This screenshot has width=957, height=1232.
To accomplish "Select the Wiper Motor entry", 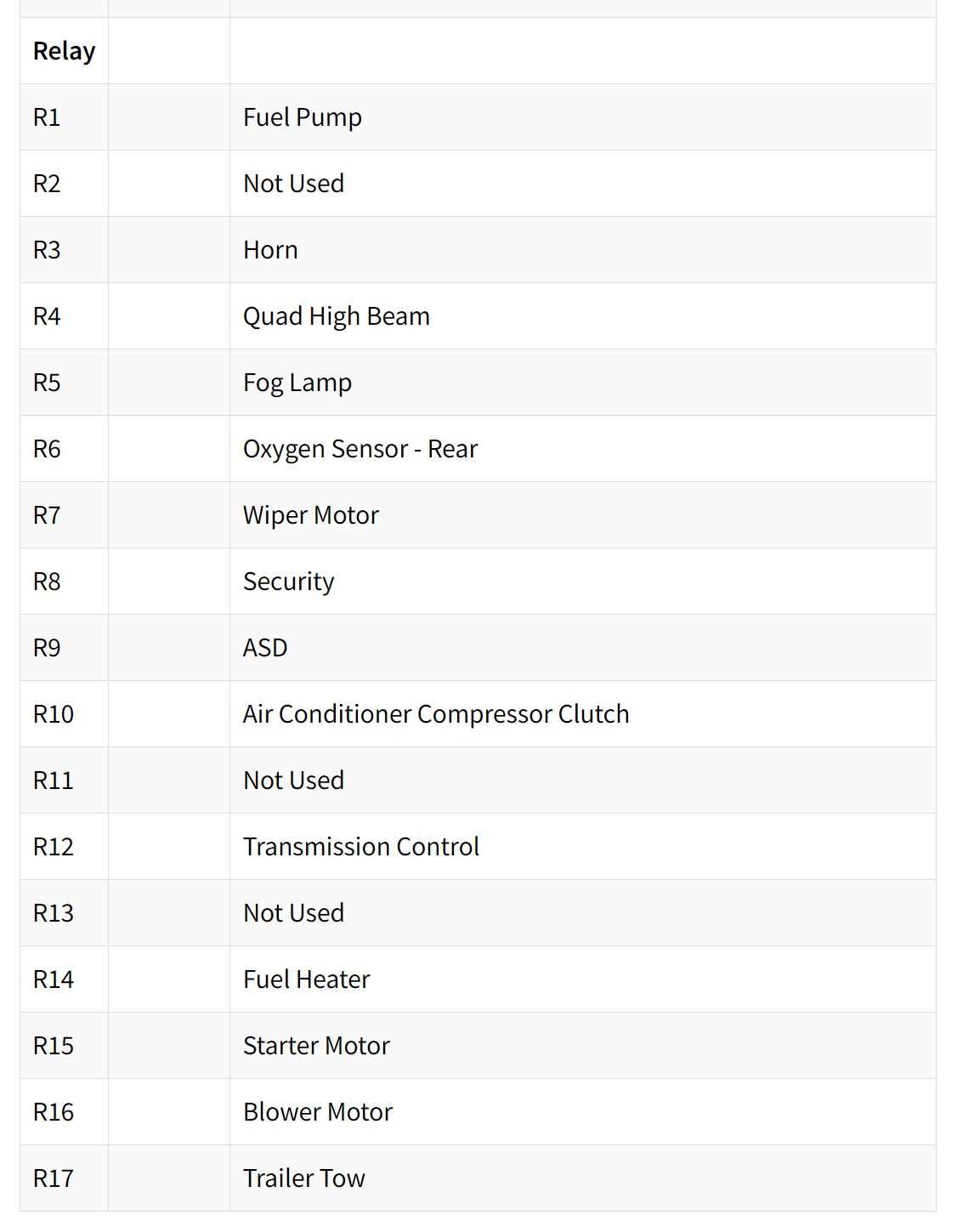I will pos(311,515).
